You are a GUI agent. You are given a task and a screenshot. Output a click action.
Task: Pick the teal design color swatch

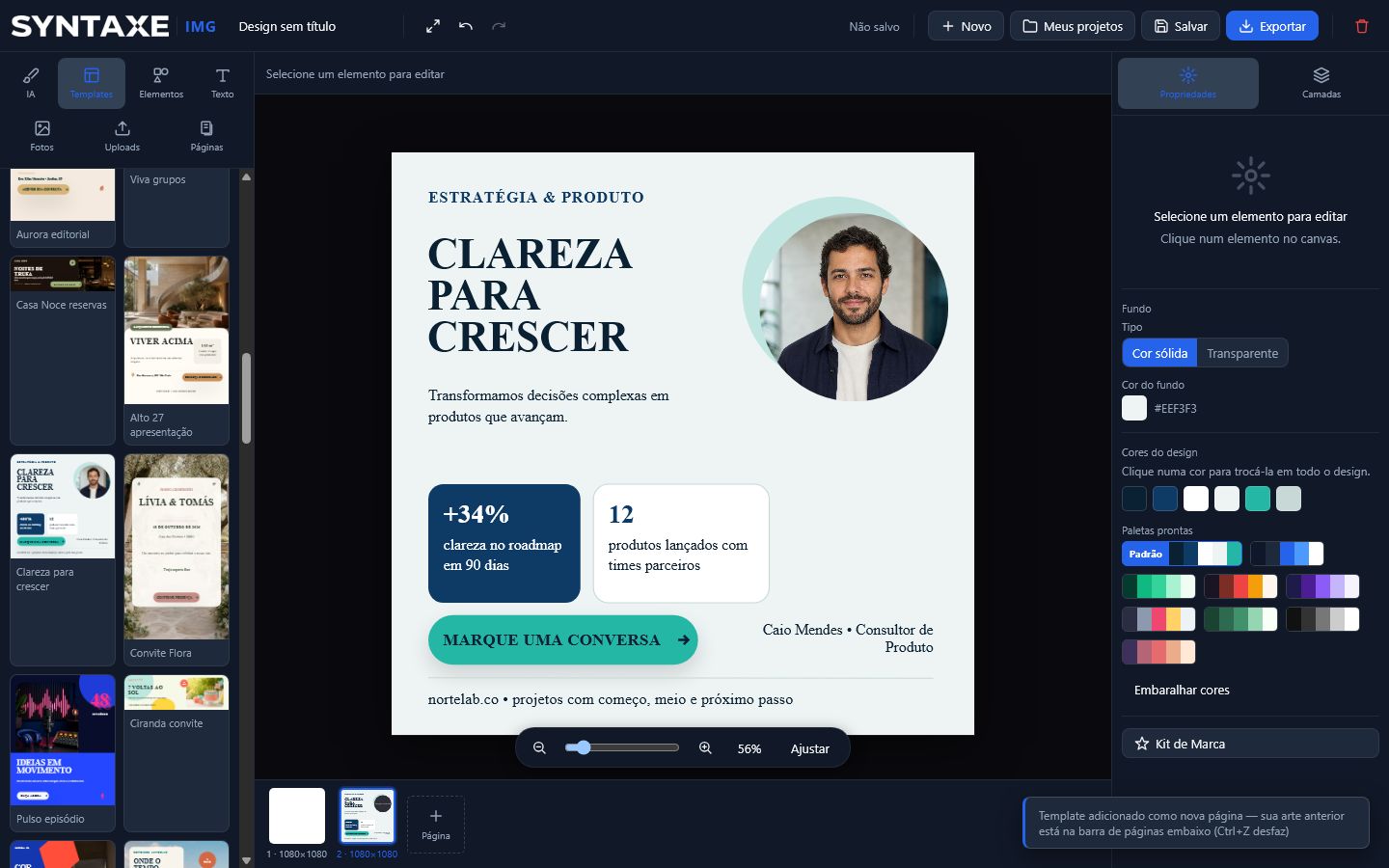click(x=1258, y=499)
